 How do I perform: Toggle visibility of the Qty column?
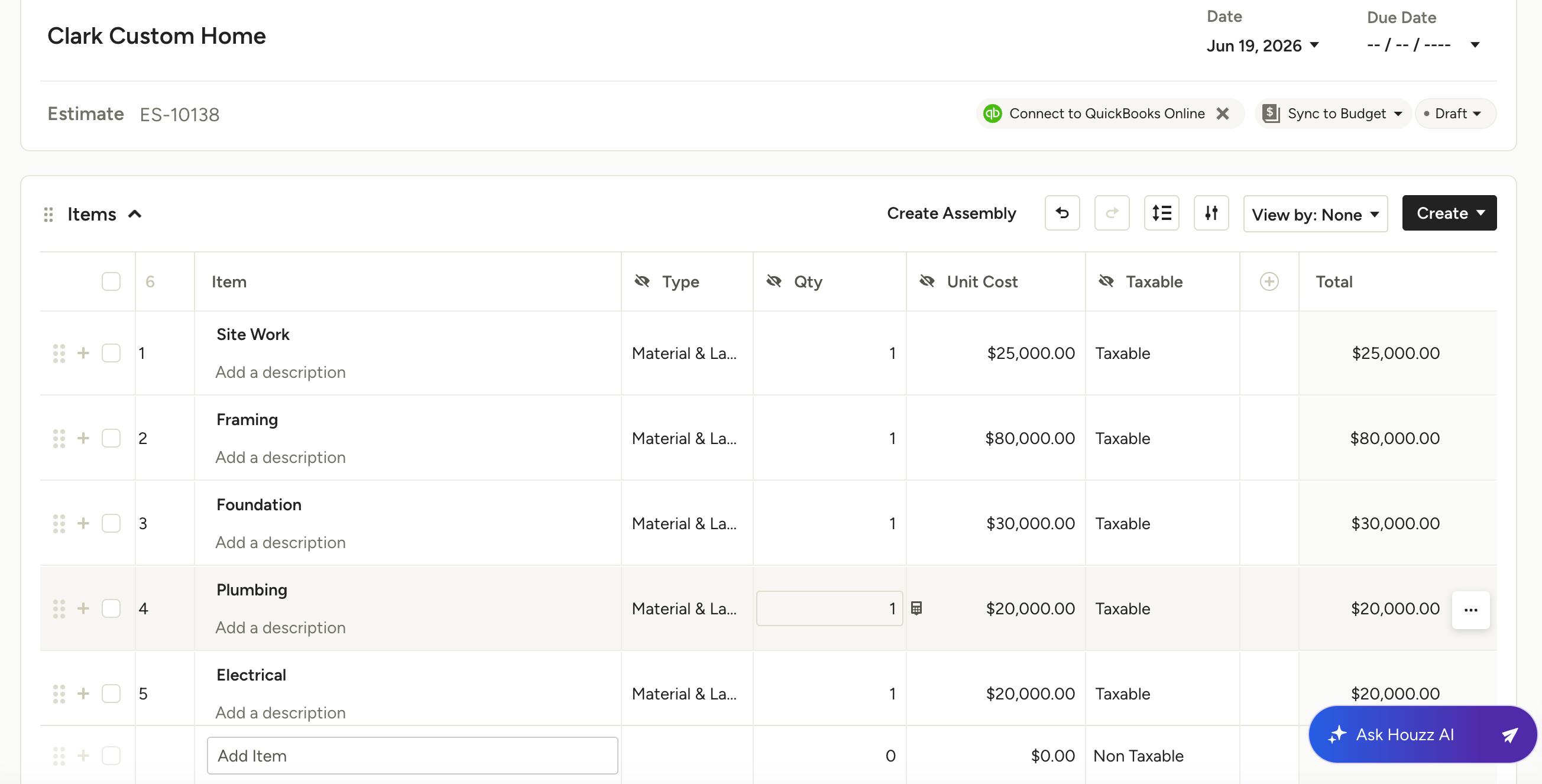[774, 281]
